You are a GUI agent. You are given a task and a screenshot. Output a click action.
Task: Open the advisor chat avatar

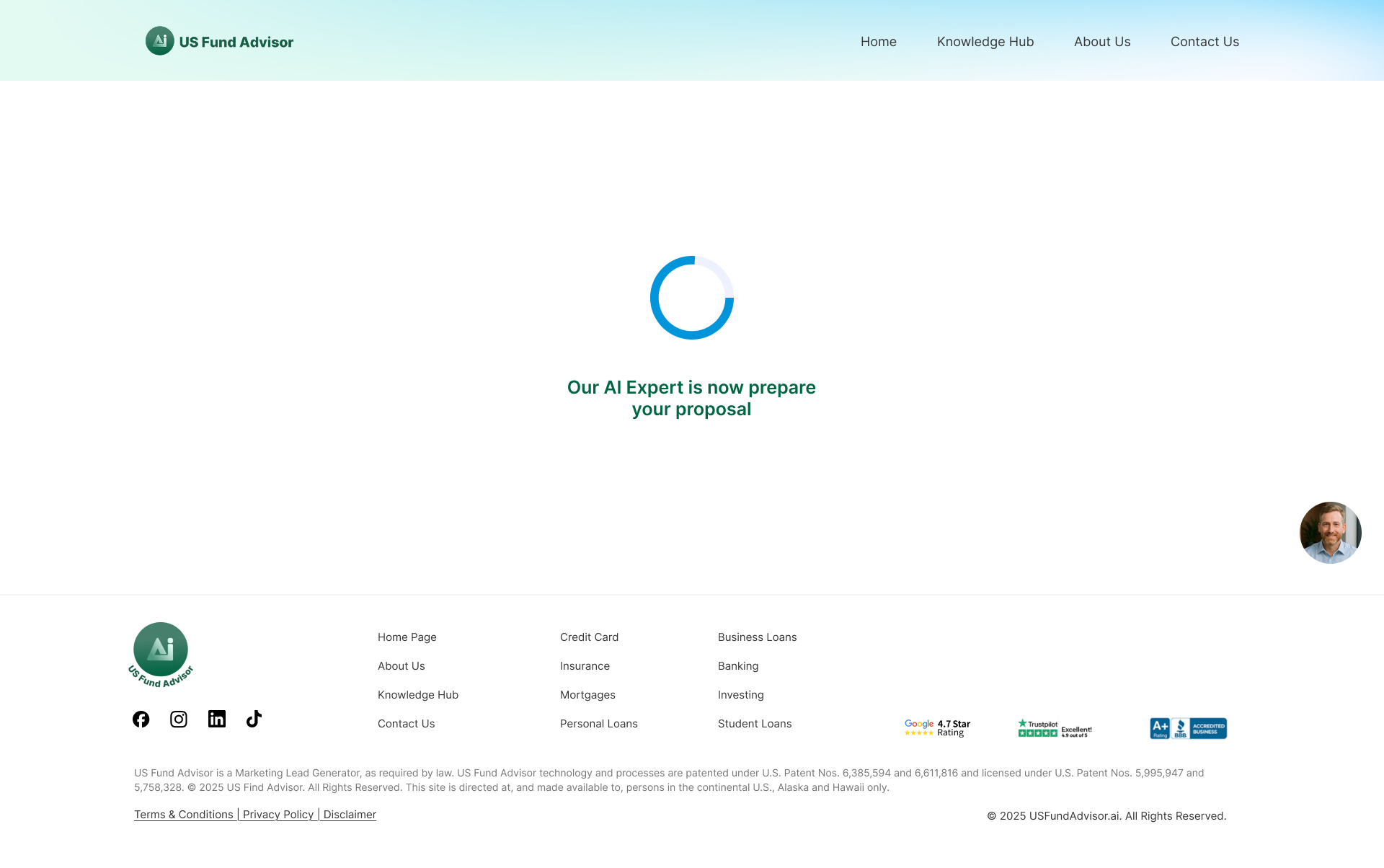(1330, 533)
